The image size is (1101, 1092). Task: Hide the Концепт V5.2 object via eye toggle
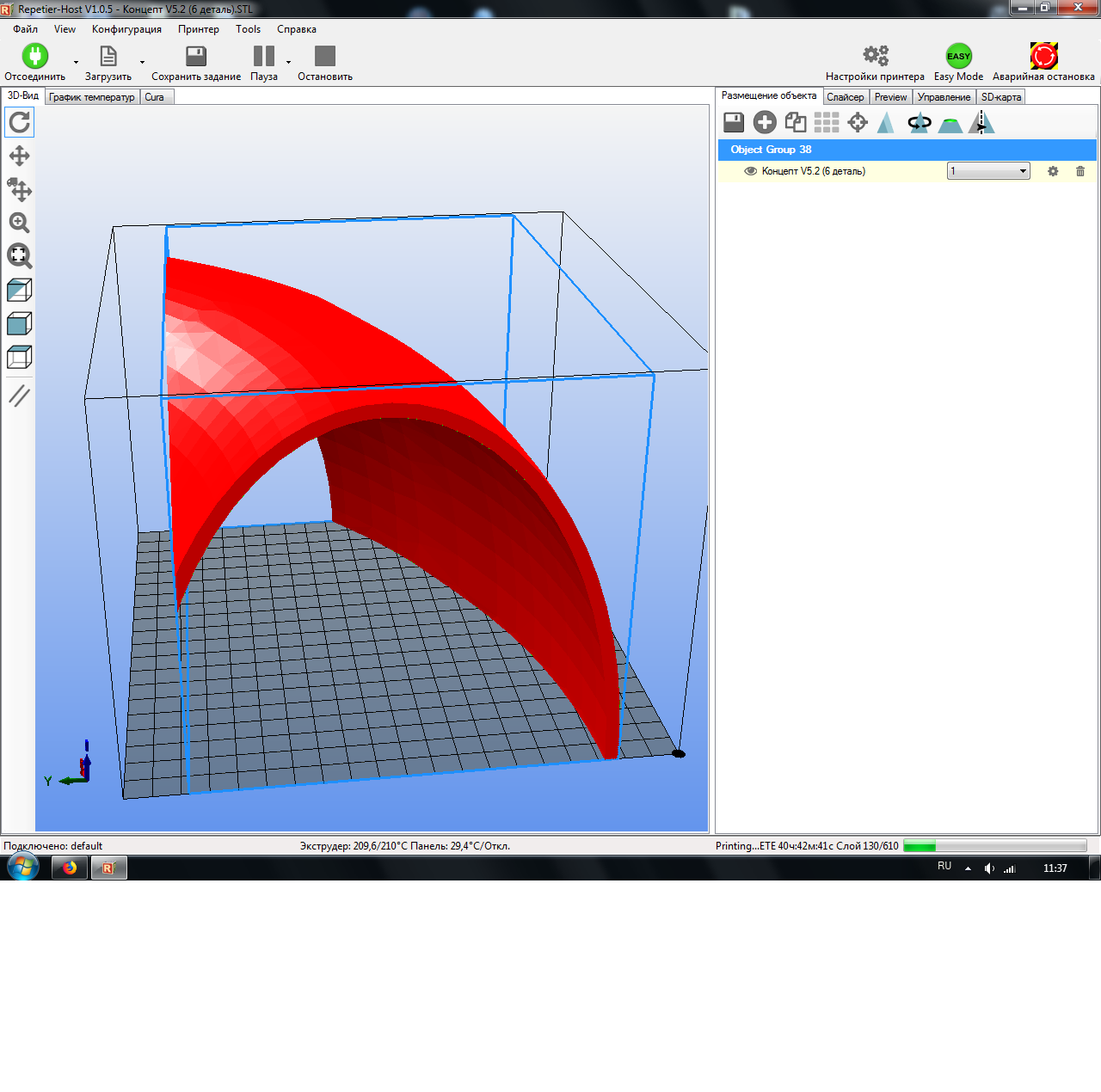click(x=750, y=171)
